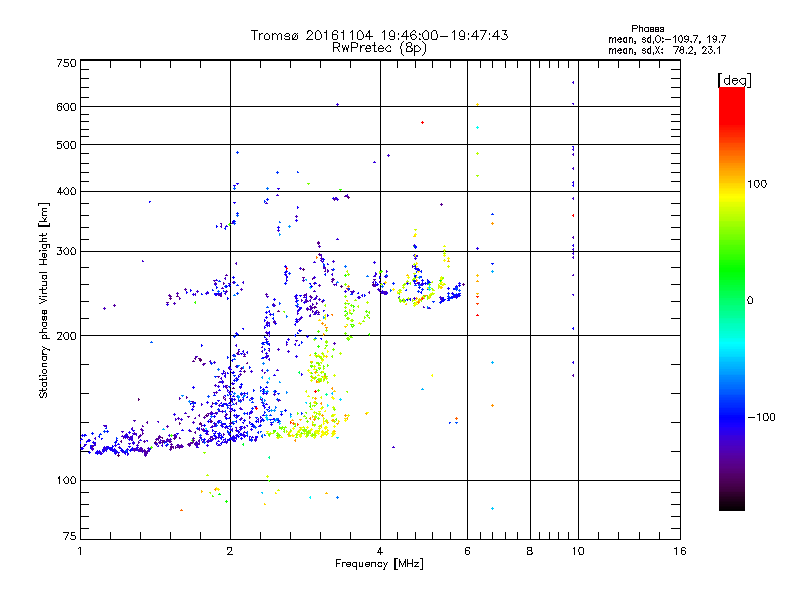Click the x-axis tick label '2'

230,551
